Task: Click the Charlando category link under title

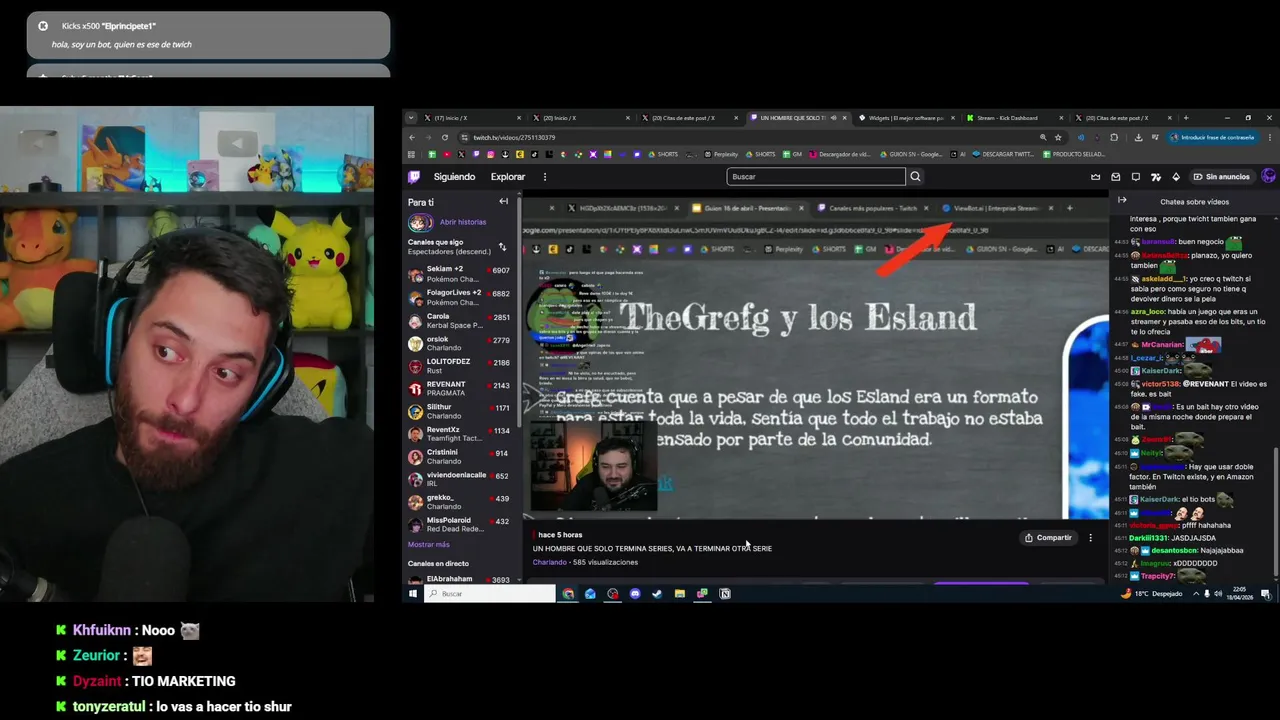Action: [x=549, y=562]
